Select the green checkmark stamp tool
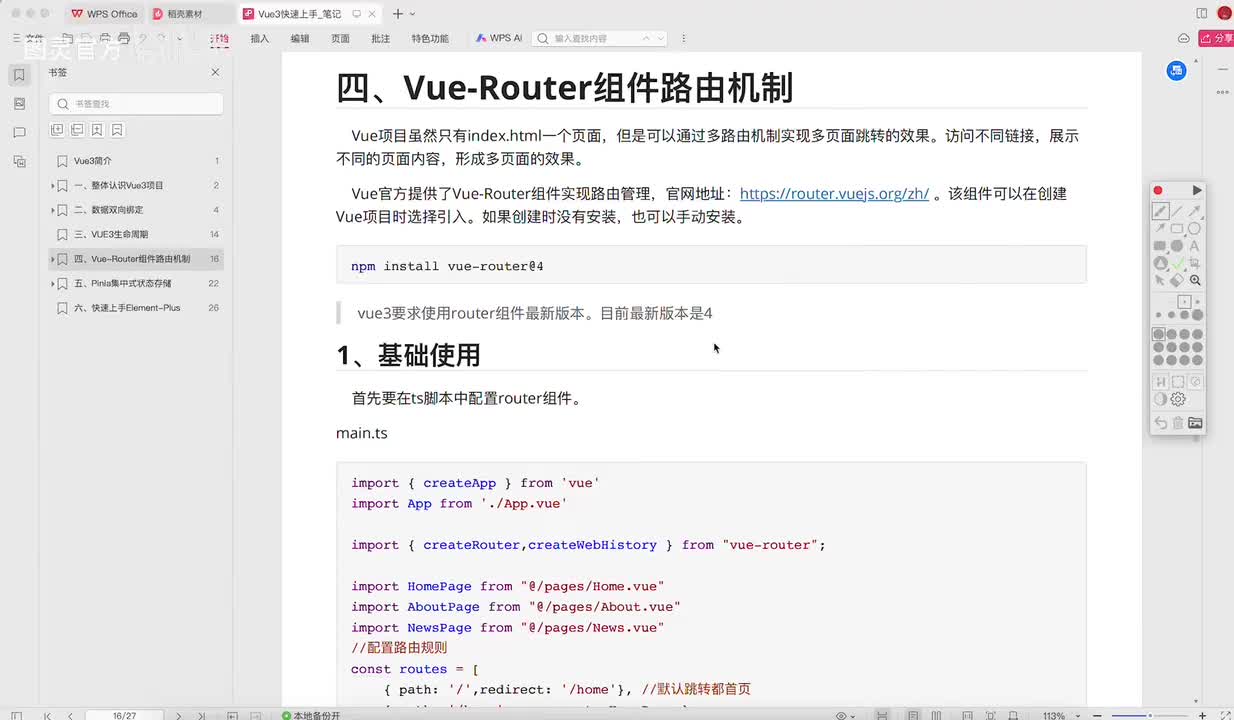Image resolution: width=1234 pixels, height=720 pixels. pos(1177,263)
